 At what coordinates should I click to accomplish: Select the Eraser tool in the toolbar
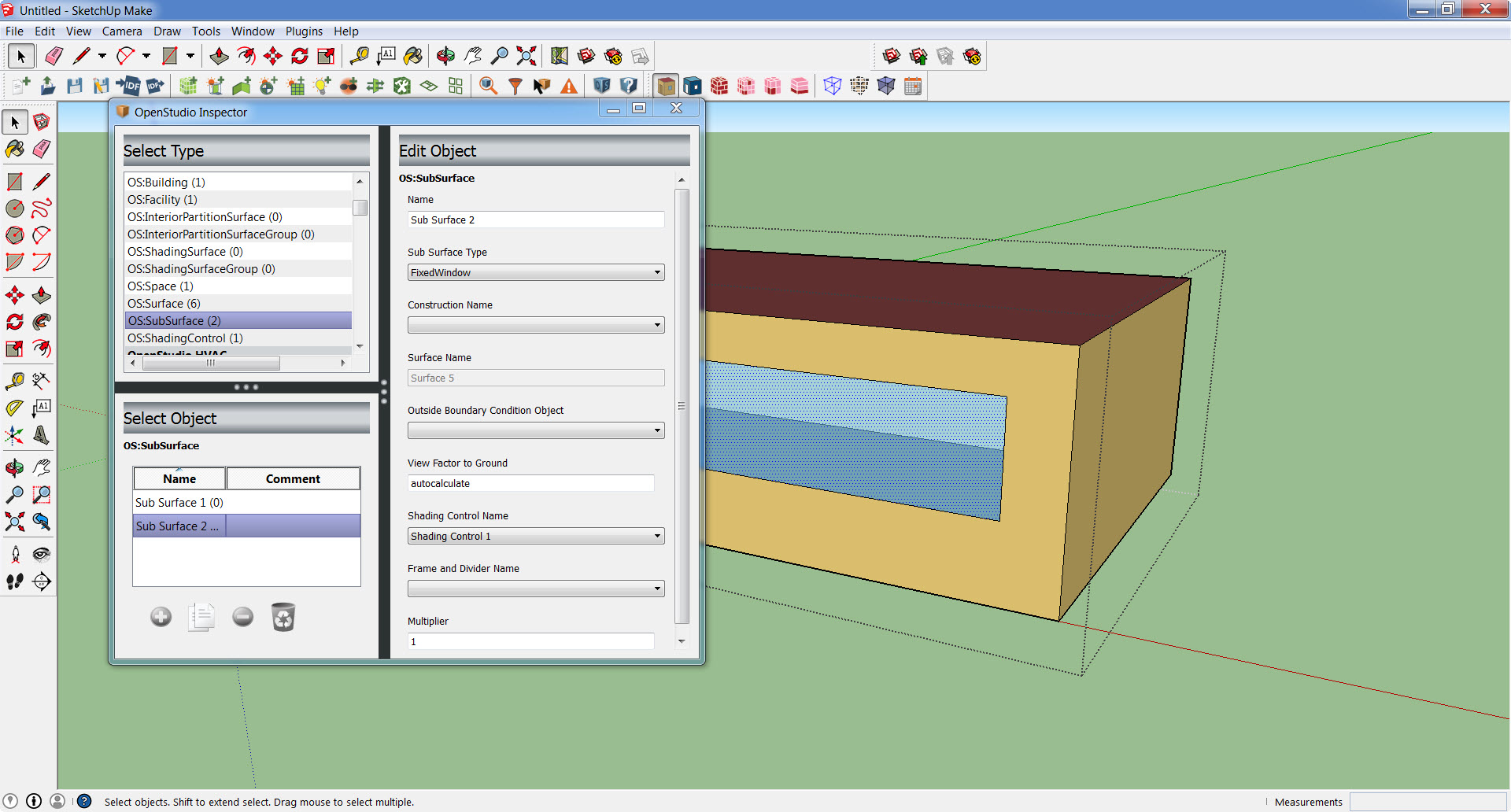point(54,56)
